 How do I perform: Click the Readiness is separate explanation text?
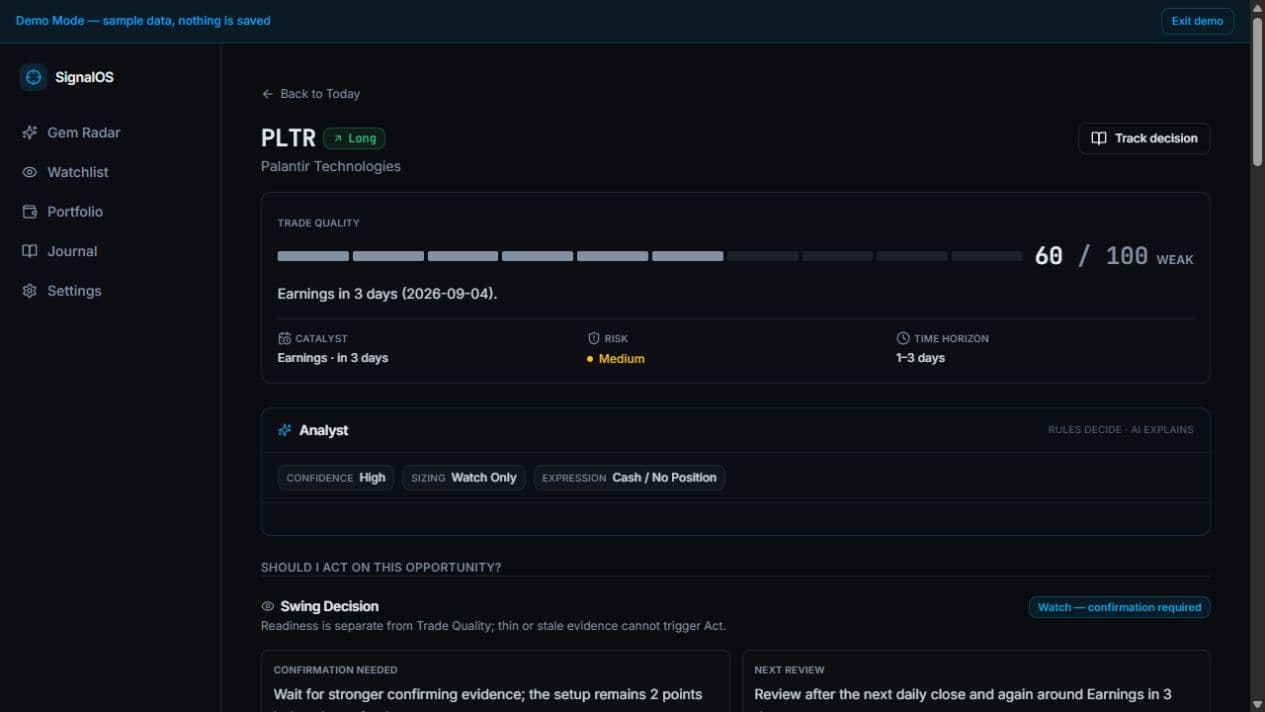tap(493, 626)
